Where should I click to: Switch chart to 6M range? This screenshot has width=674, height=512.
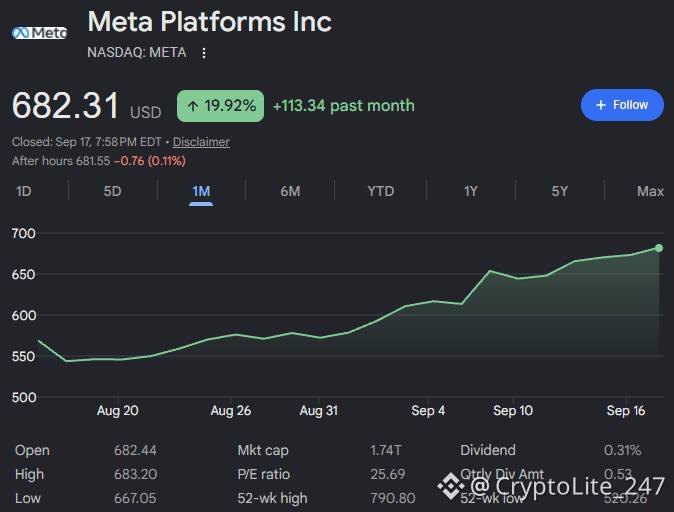(290, 191)
